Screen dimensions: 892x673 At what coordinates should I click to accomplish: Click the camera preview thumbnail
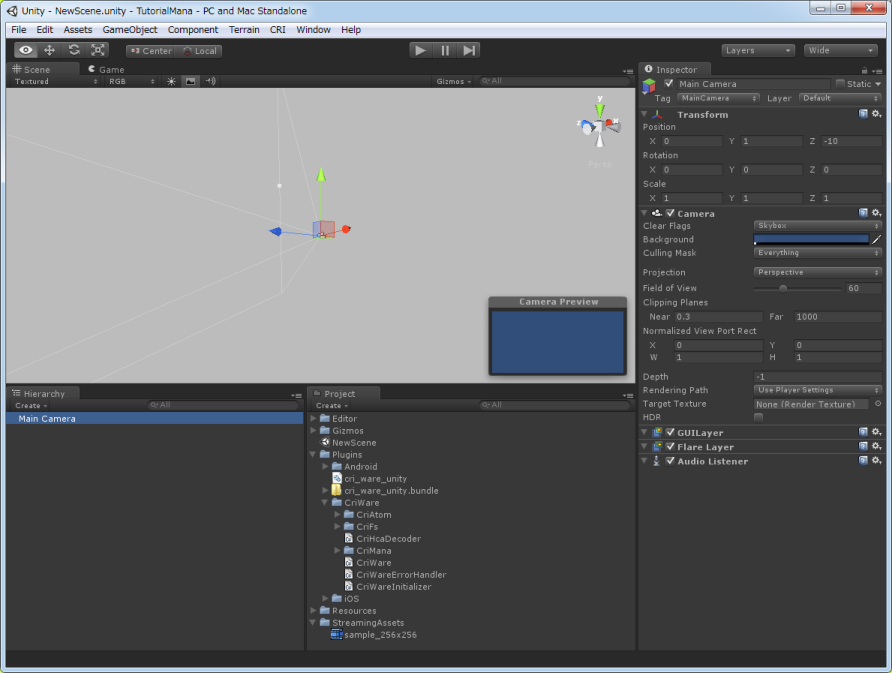[x=558, y=341]
